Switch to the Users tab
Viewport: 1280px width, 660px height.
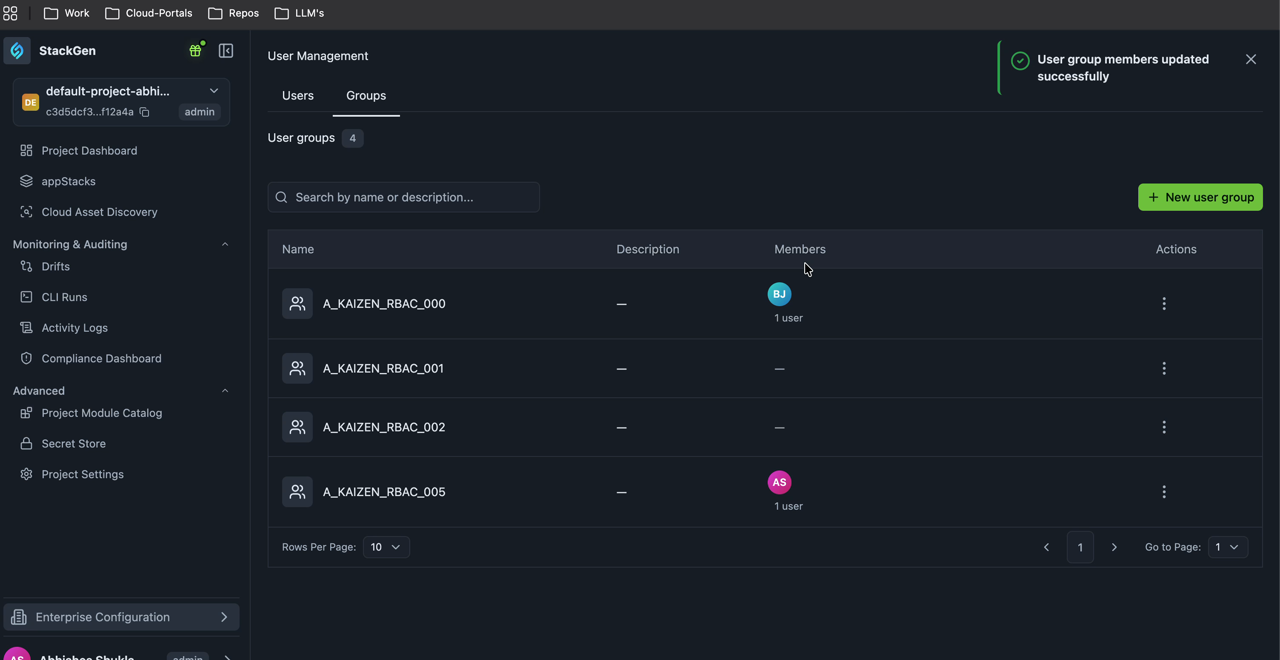(298, 96)
